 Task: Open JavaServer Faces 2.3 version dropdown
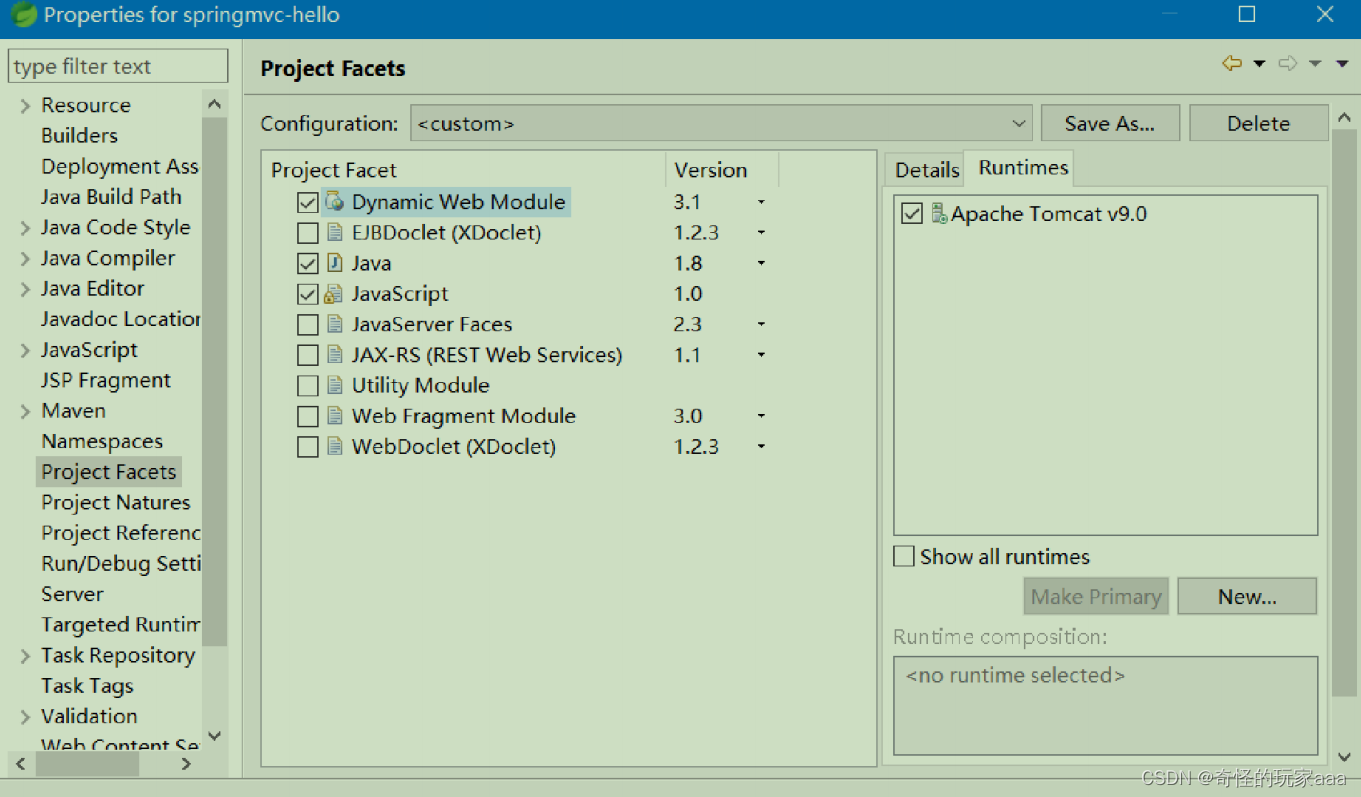[x=761, y=325]
